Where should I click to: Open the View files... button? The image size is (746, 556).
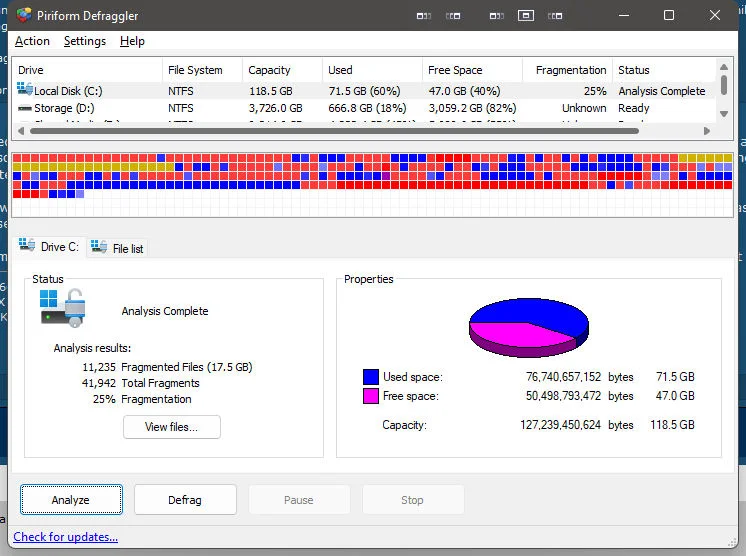(172, 427)
